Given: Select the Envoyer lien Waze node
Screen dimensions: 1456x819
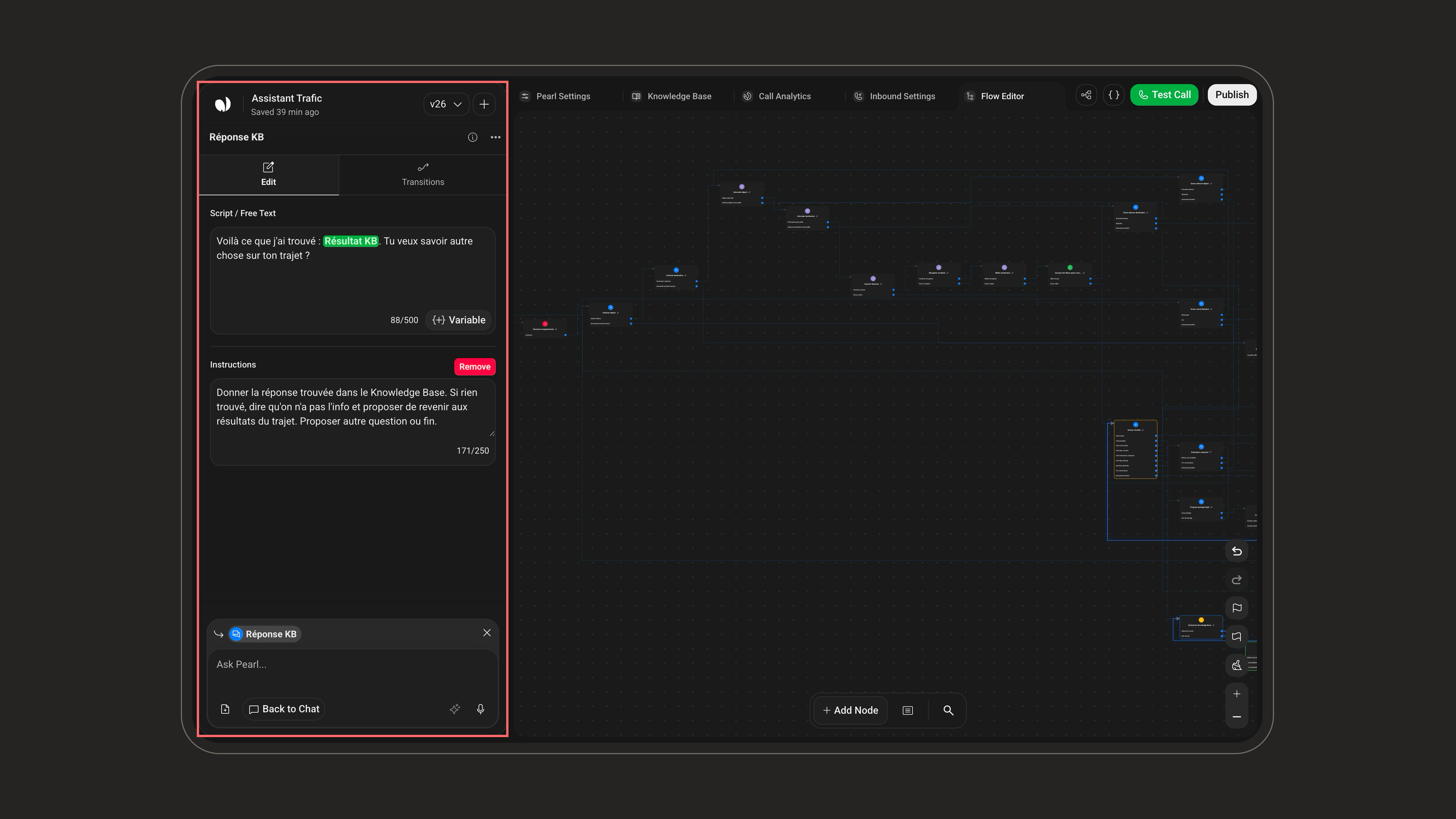Looking at the screenshot, I should click(1069, 275).
